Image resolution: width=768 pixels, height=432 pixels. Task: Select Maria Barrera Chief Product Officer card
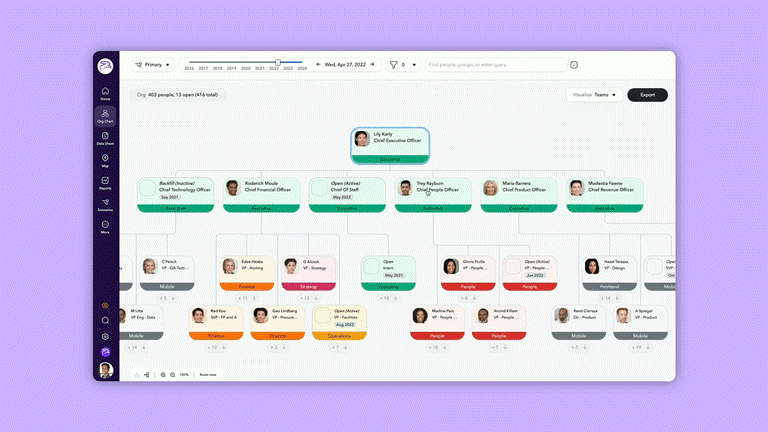[519, 195]
